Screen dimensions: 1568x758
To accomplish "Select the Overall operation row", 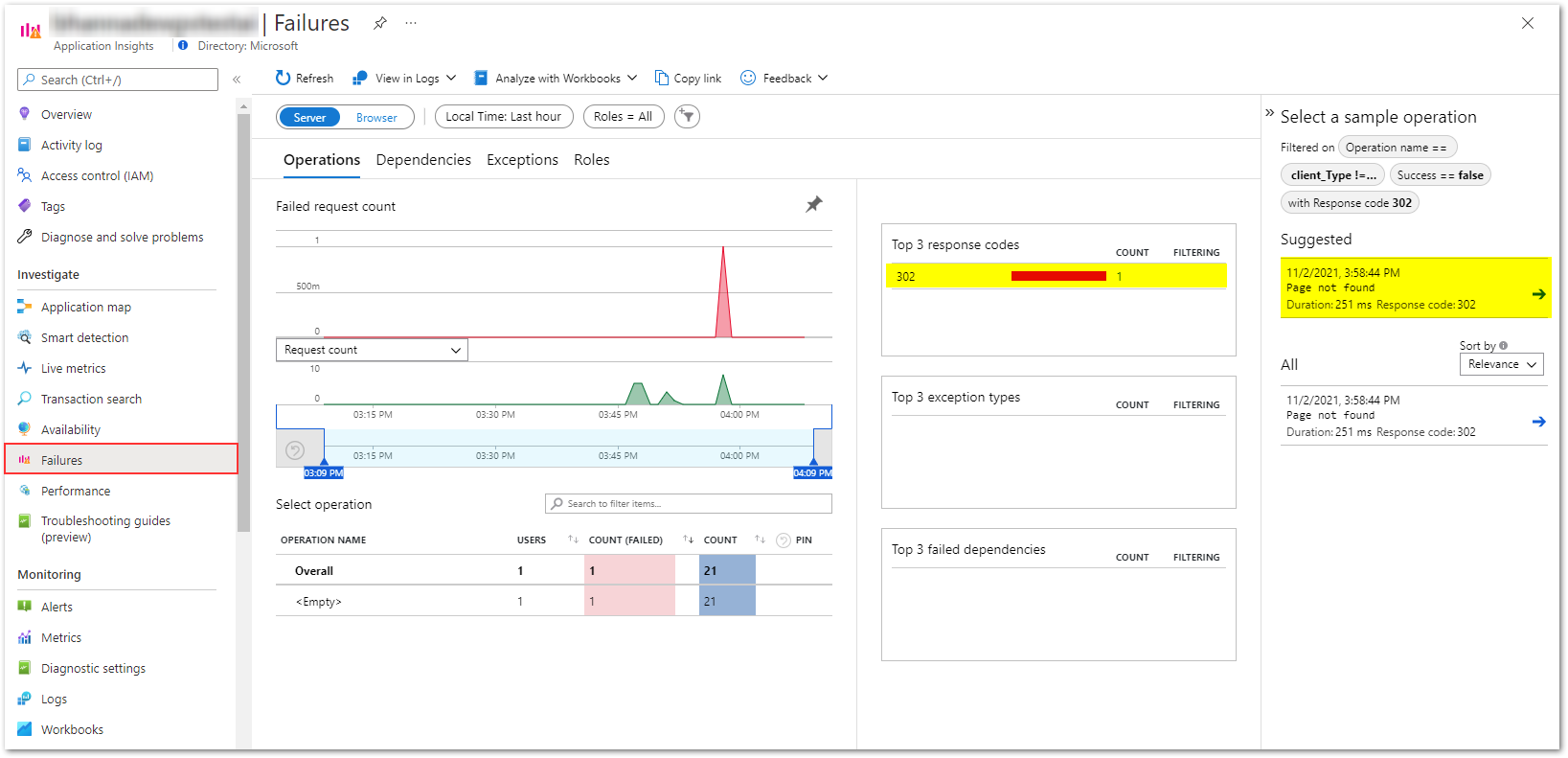I will click(x=554, y=571).
